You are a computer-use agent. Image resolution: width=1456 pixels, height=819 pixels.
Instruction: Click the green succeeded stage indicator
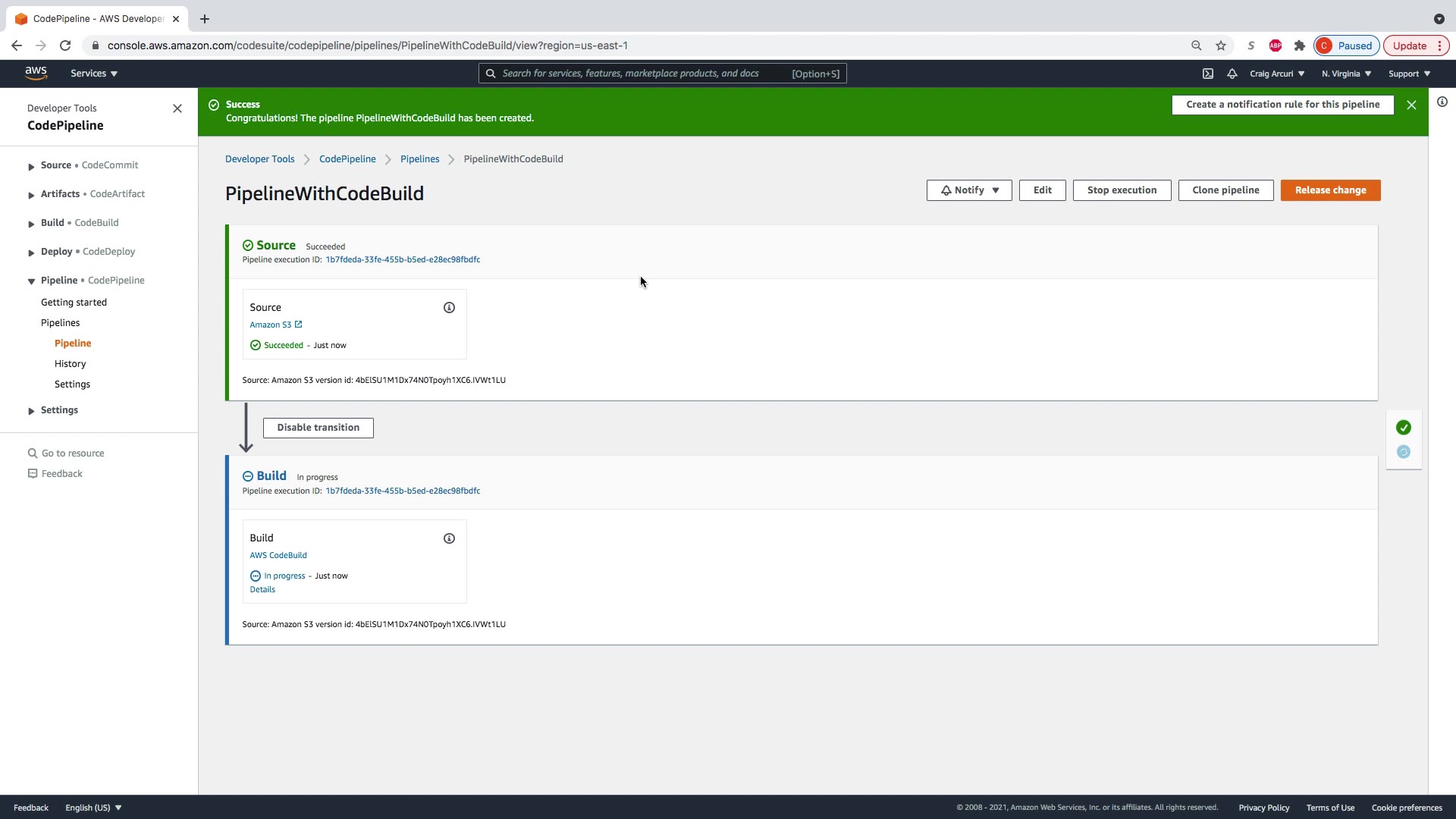1404,428
